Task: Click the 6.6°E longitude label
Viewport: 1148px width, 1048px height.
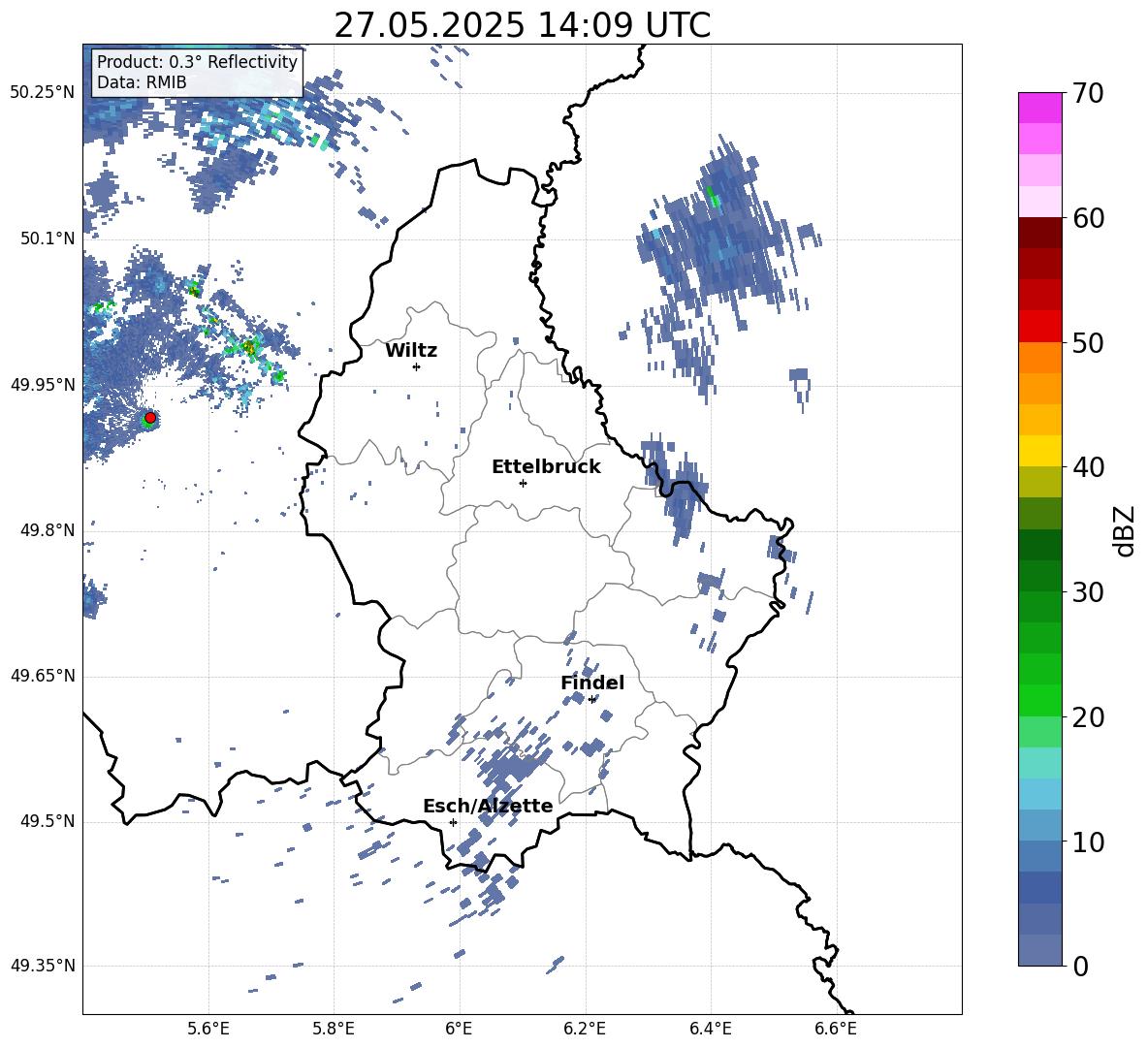Action: [x=836, y=1029]
